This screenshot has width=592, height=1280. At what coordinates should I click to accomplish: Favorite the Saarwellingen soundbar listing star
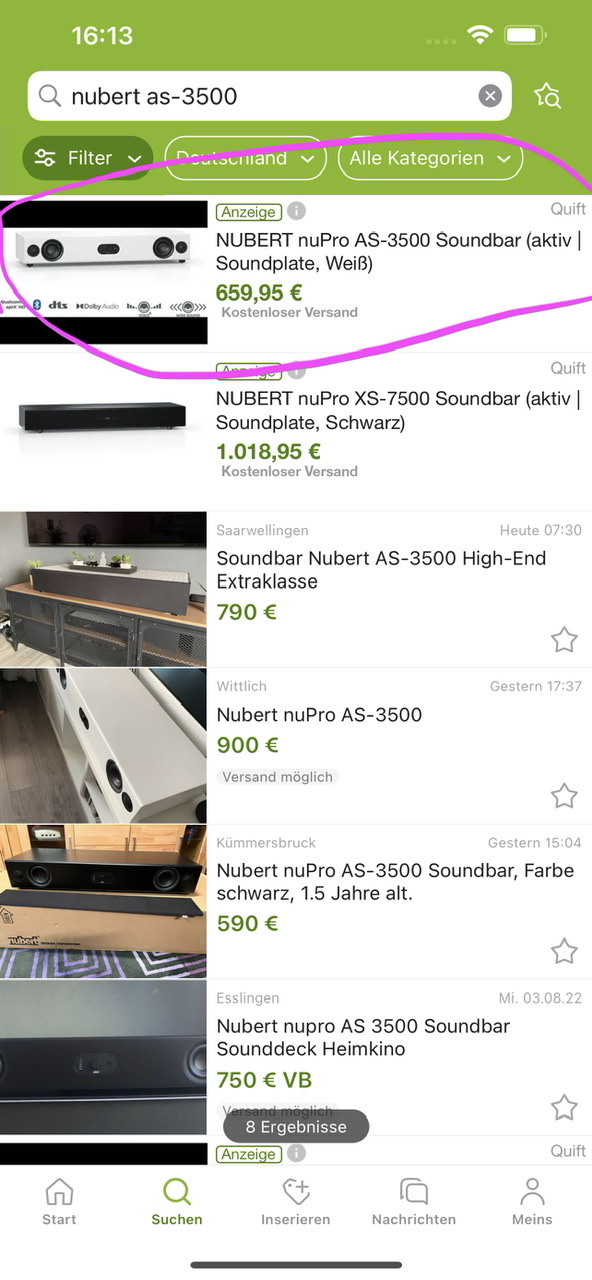click(564, 640)
